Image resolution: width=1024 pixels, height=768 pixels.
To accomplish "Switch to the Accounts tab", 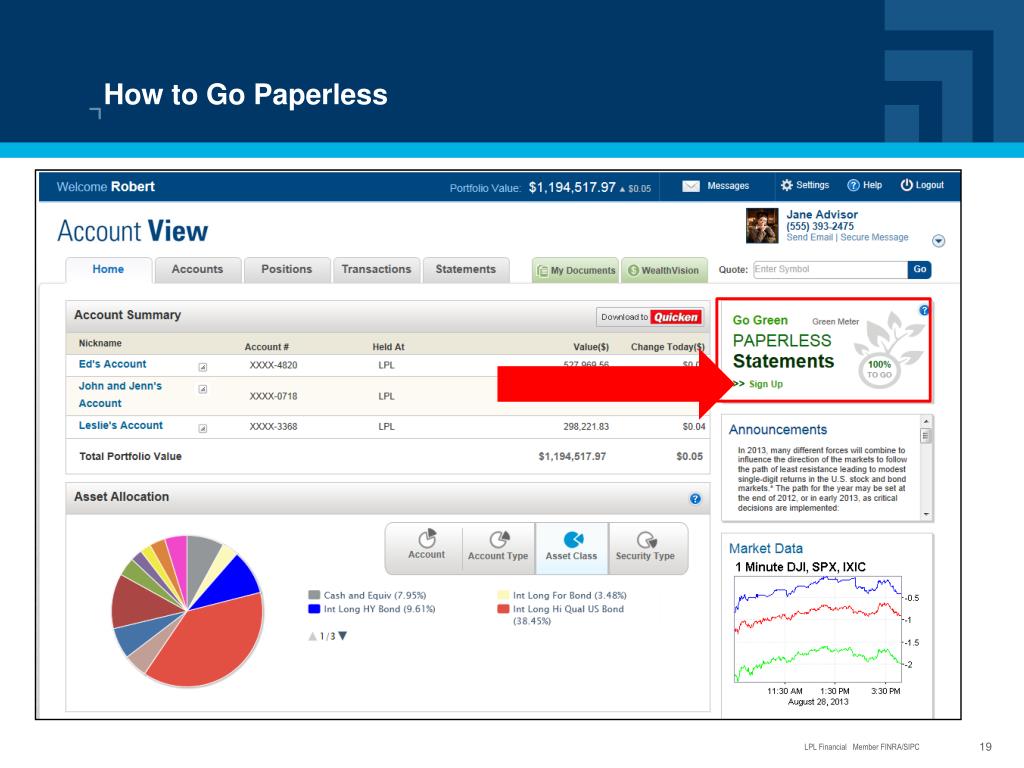I will point(197,269).
